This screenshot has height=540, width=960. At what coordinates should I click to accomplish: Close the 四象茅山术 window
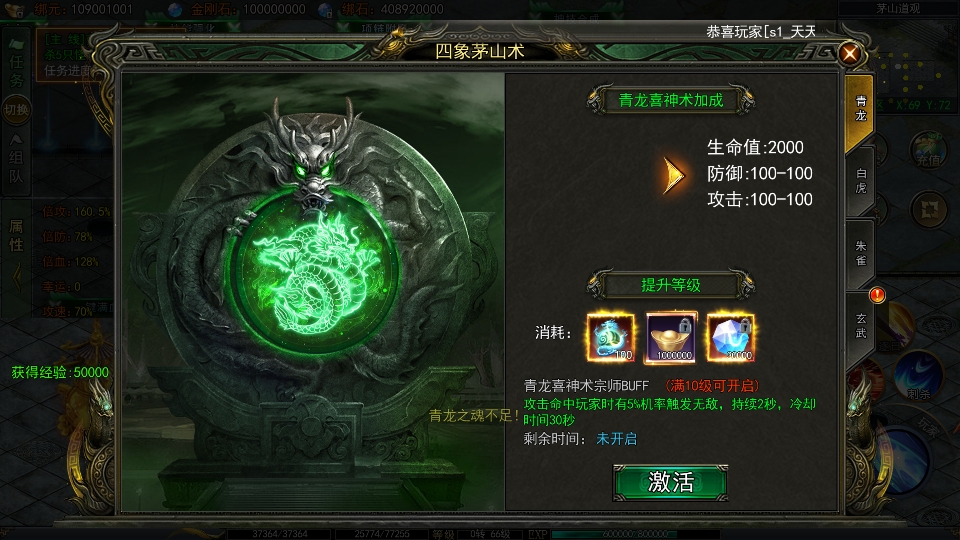(x=850, y=54)
